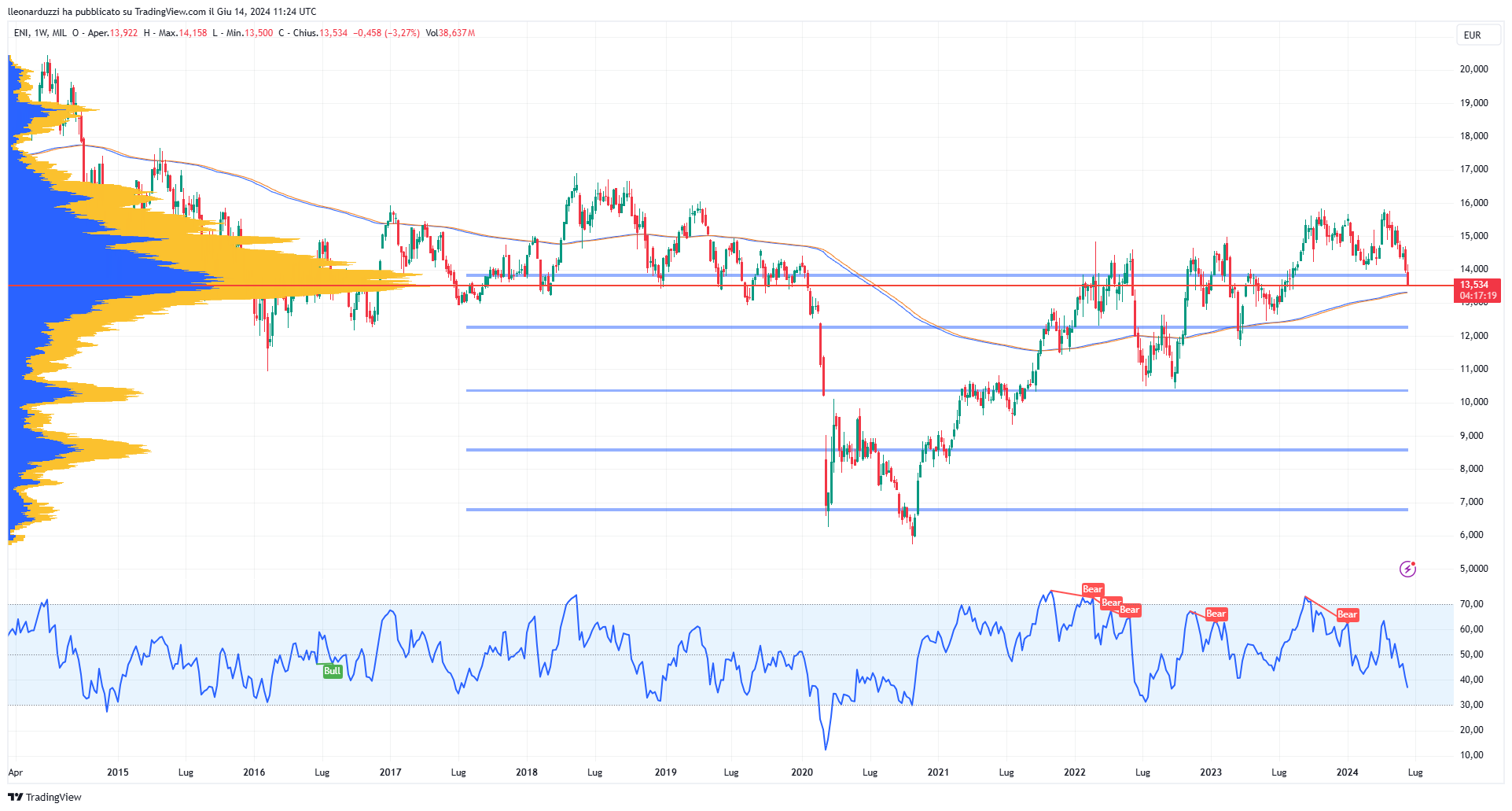Click the 11,000 price axis label

pos(1474,369)
